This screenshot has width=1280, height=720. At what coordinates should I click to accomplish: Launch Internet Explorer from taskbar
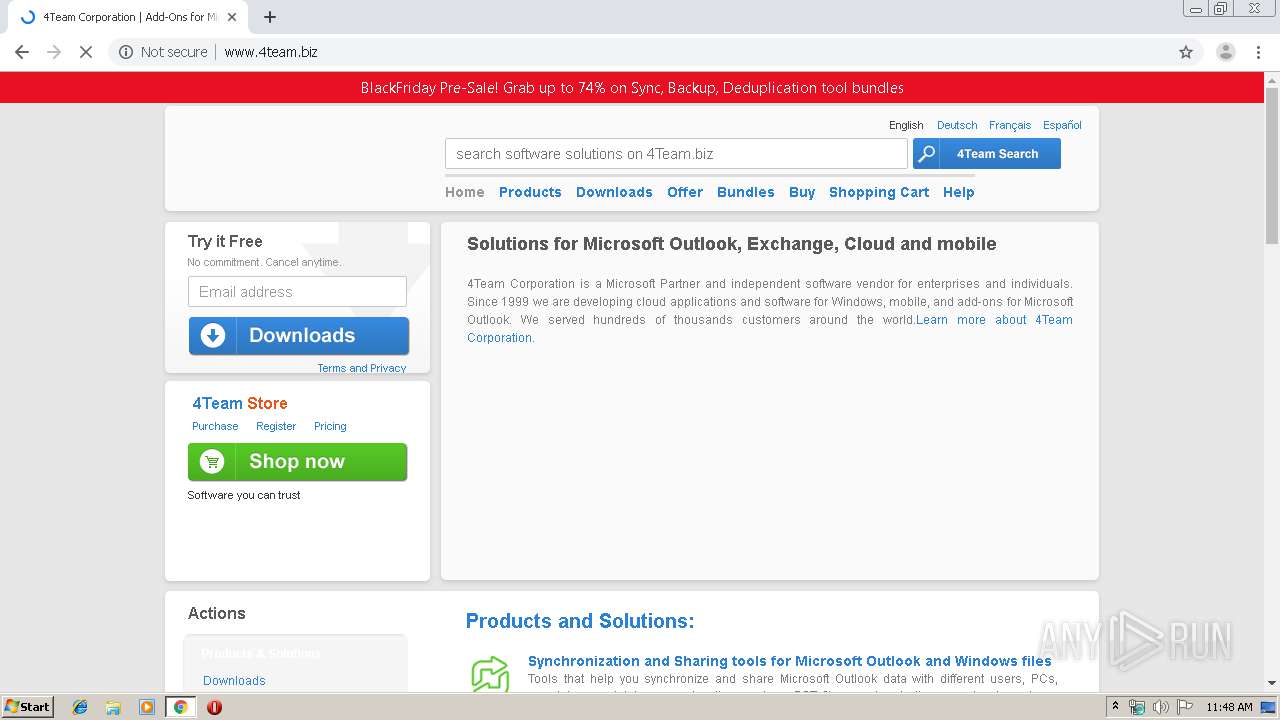pos(80,707)
